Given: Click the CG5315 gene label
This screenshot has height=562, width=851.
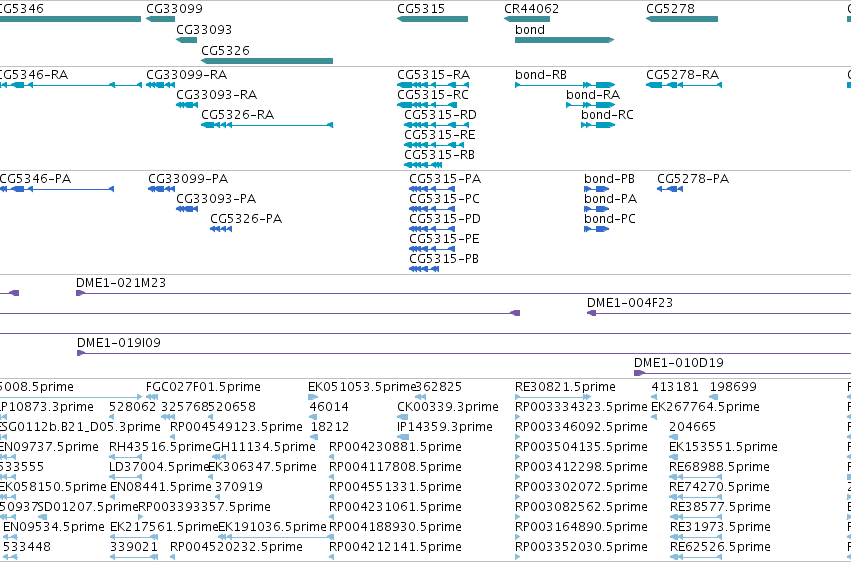Looking at the screenshot, I should (x=421, y=9).
